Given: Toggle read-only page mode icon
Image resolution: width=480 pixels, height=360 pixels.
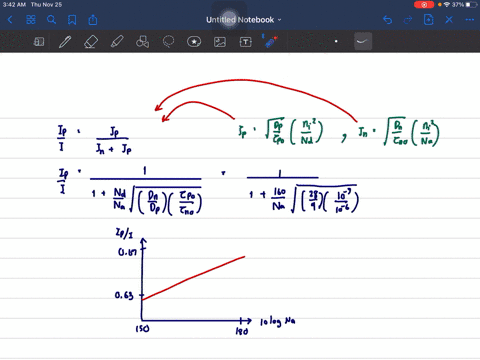Looking at the screenshot, I should [x=39, y=42].
